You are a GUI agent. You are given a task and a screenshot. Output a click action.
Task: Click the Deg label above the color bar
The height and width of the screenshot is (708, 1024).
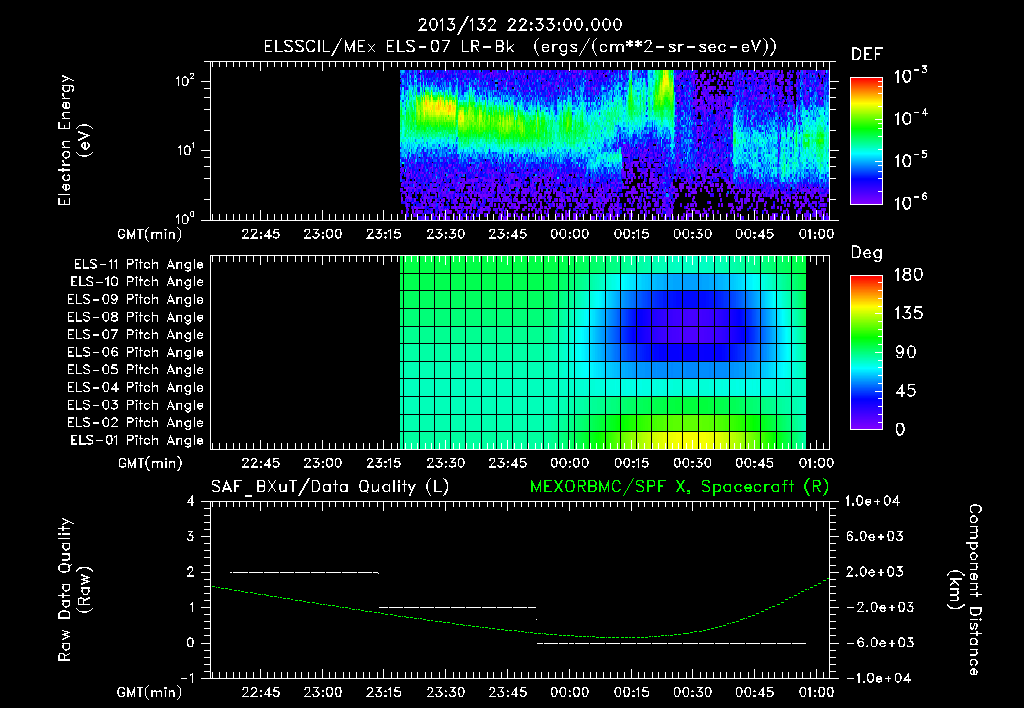pos(867,253)
